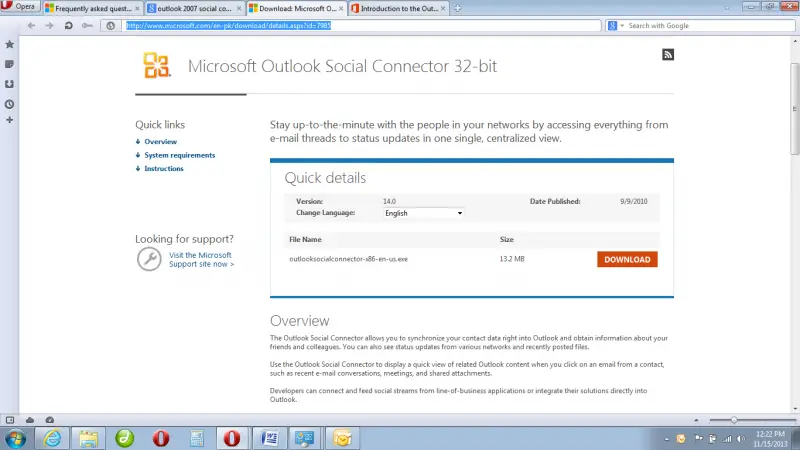Focus the URL address field
Viewport: 800px width, 450px height.
coord(362,26)
